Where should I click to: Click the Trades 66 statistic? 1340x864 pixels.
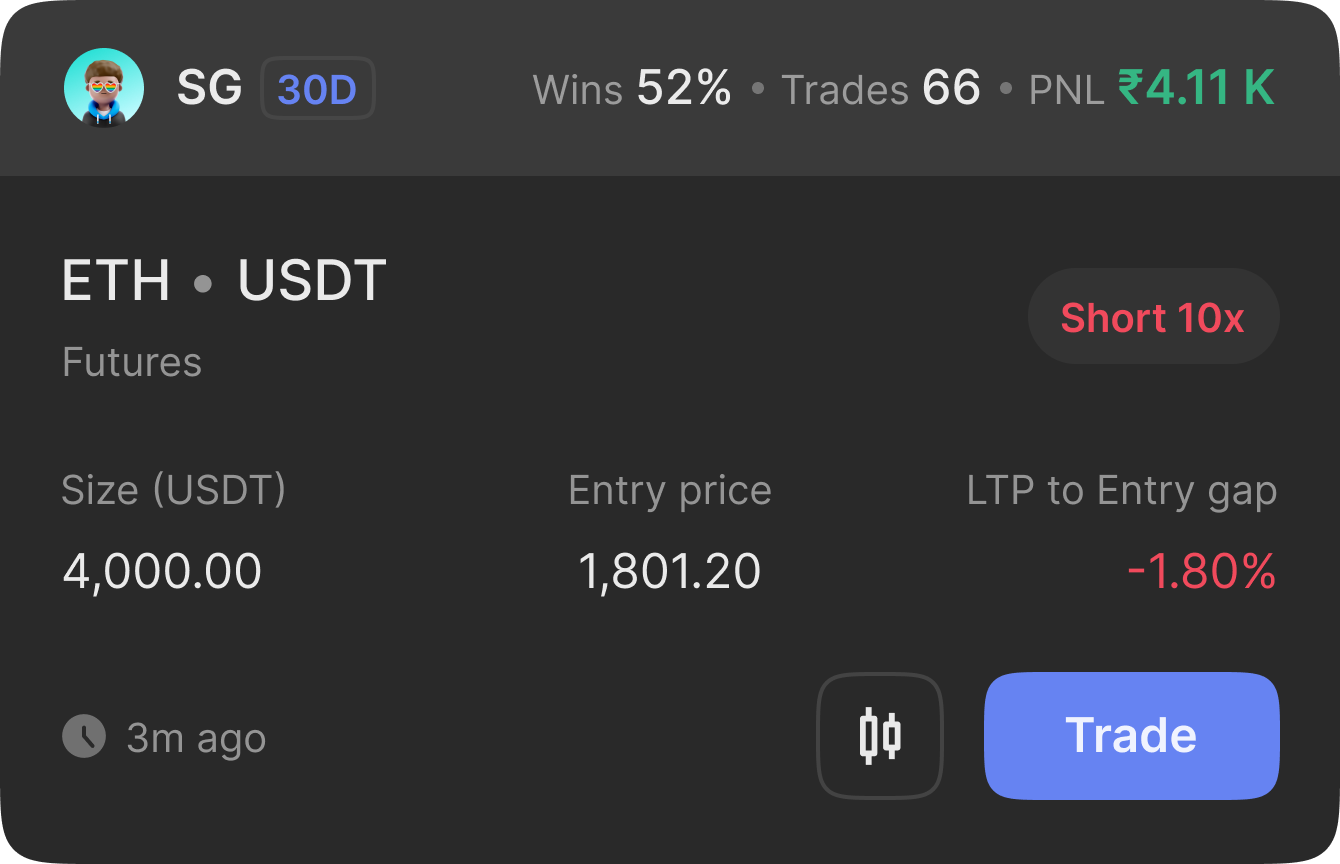coord(881,89)
